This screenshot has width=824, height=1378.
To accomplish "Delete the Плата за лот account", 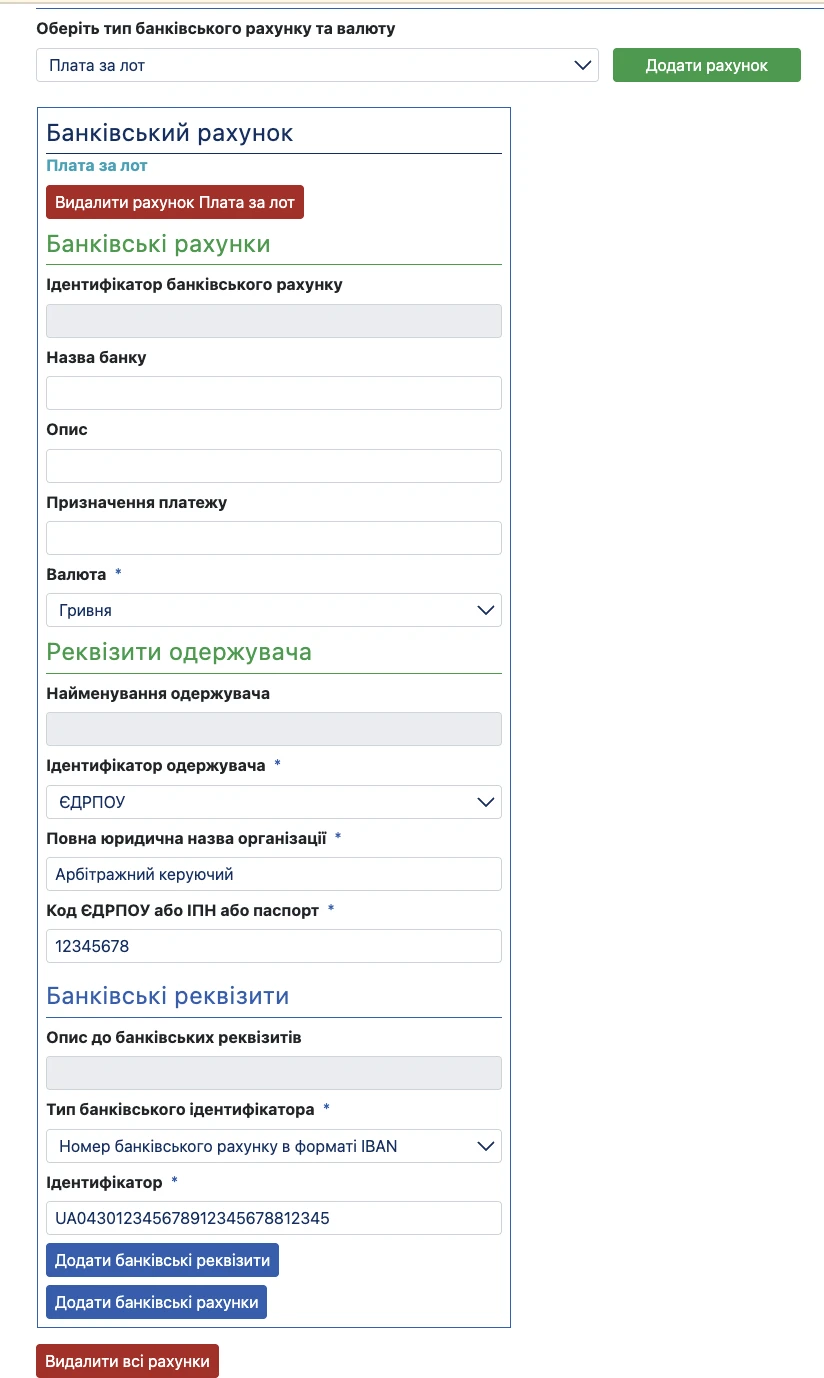I will [x=175, y=202].
